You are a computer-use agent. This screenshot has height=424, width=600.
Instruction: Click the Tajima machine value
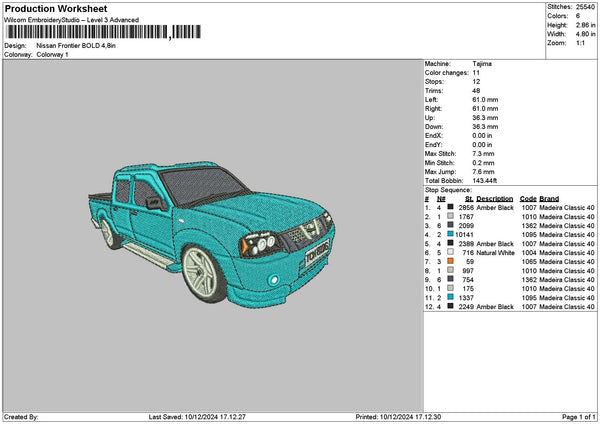[482, 63]
